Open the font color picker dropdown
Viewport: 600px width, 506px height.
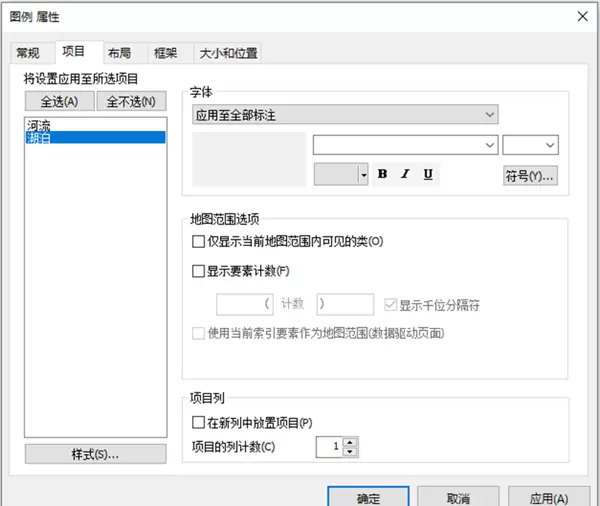[362, 174]
